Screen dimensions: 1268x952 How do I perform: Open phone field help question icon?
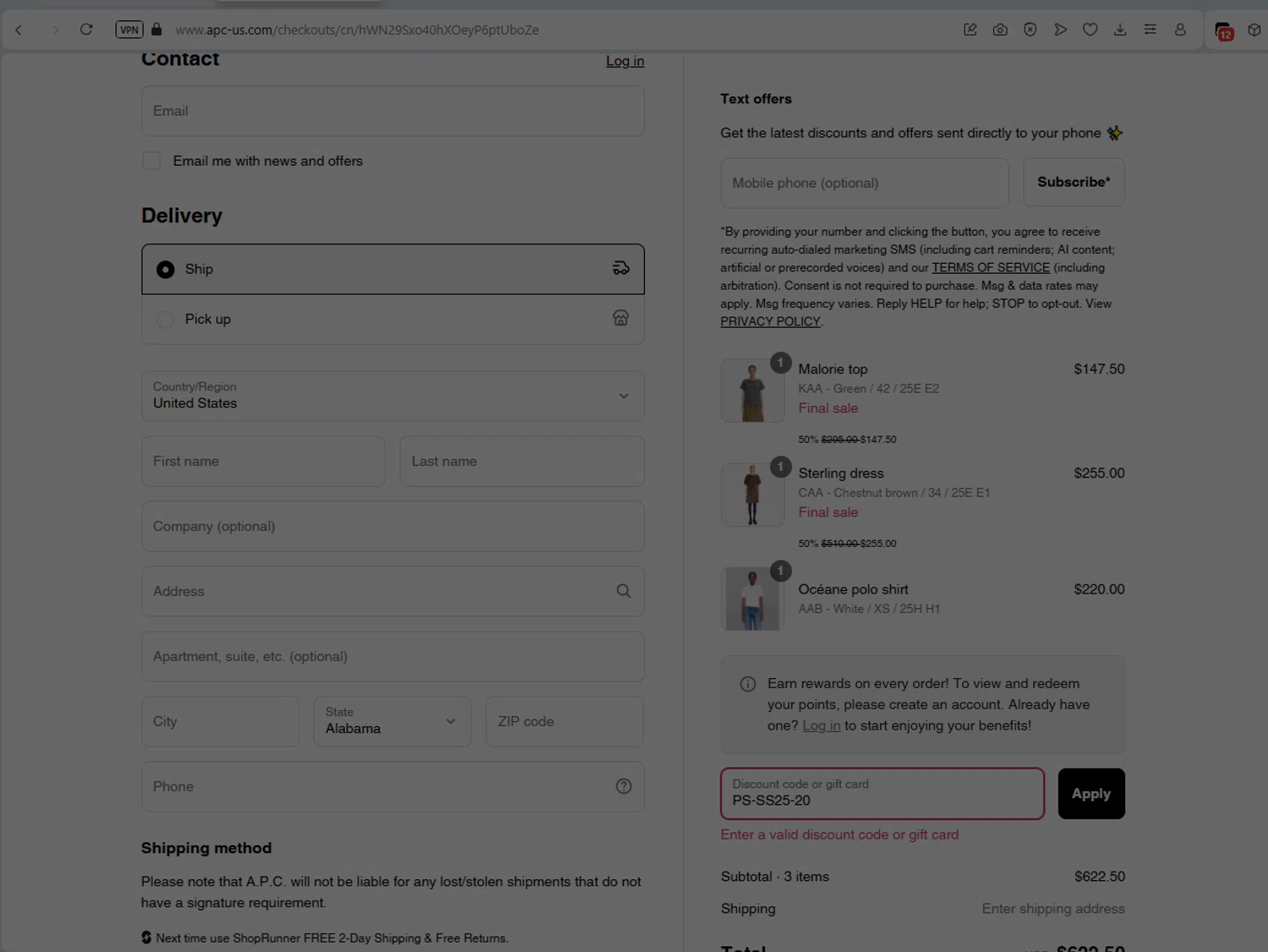tap(624, 786)
